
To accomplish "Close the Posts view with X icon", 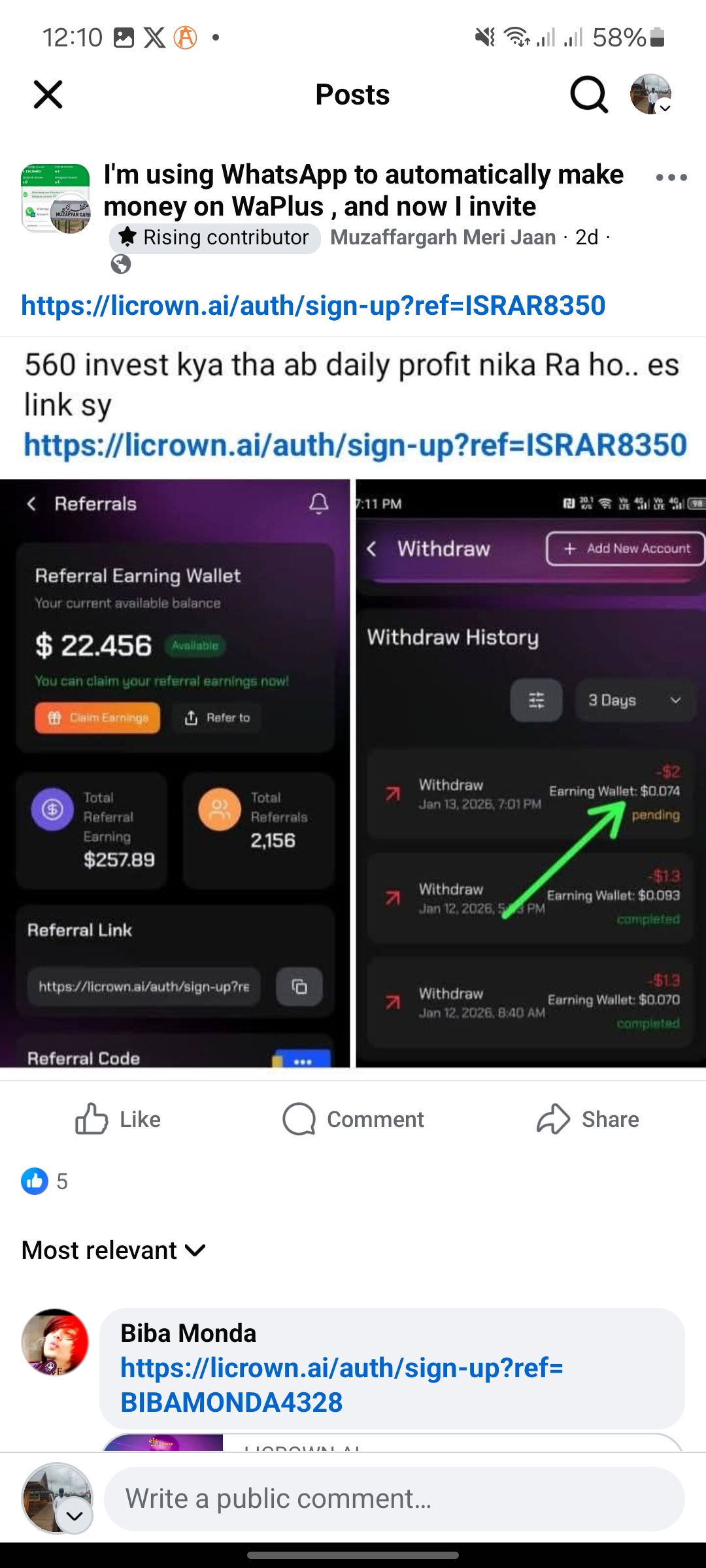I will click(48, 95).
